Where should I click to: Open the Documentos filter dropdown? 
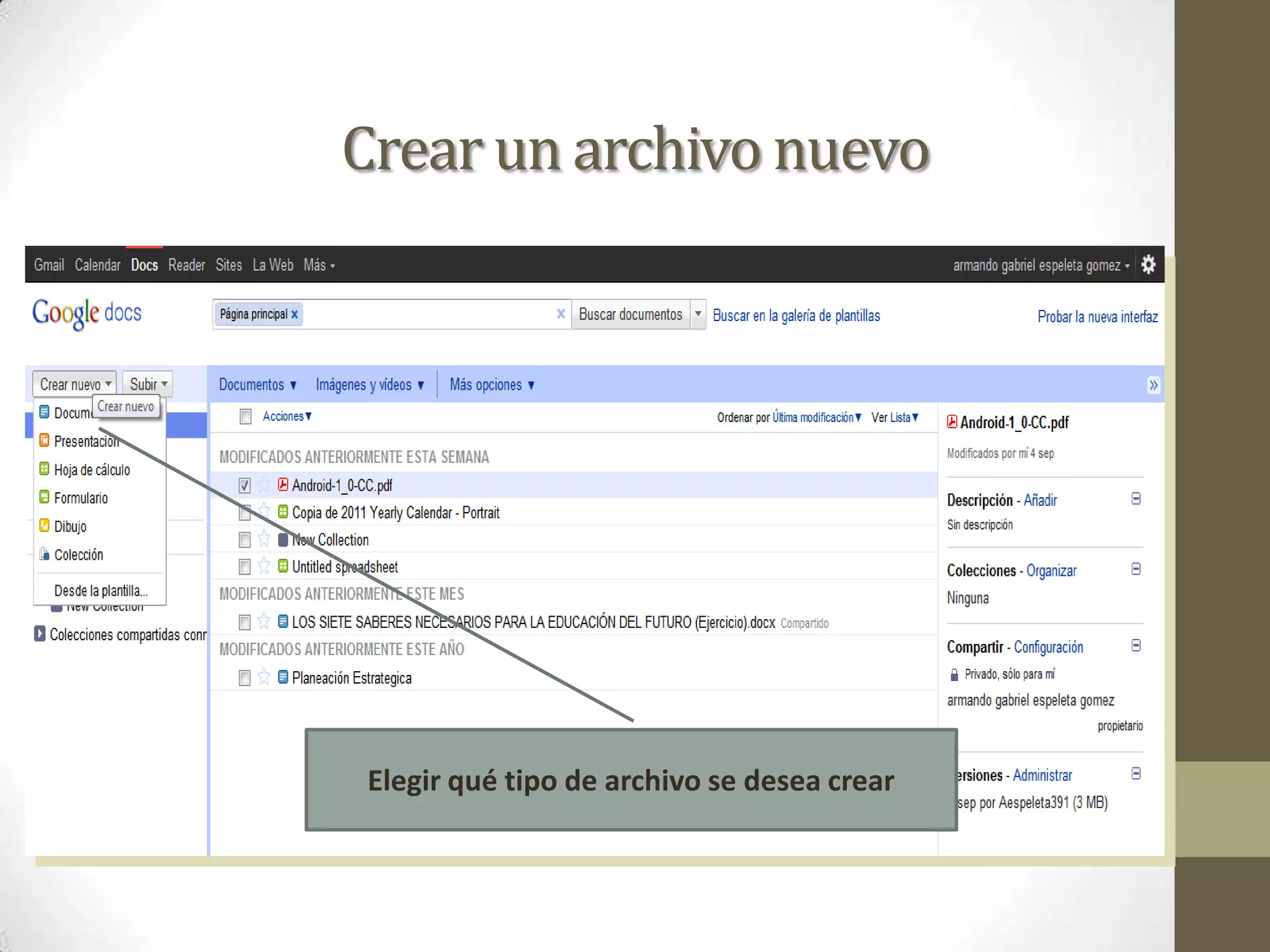click(x=258, y=385)
